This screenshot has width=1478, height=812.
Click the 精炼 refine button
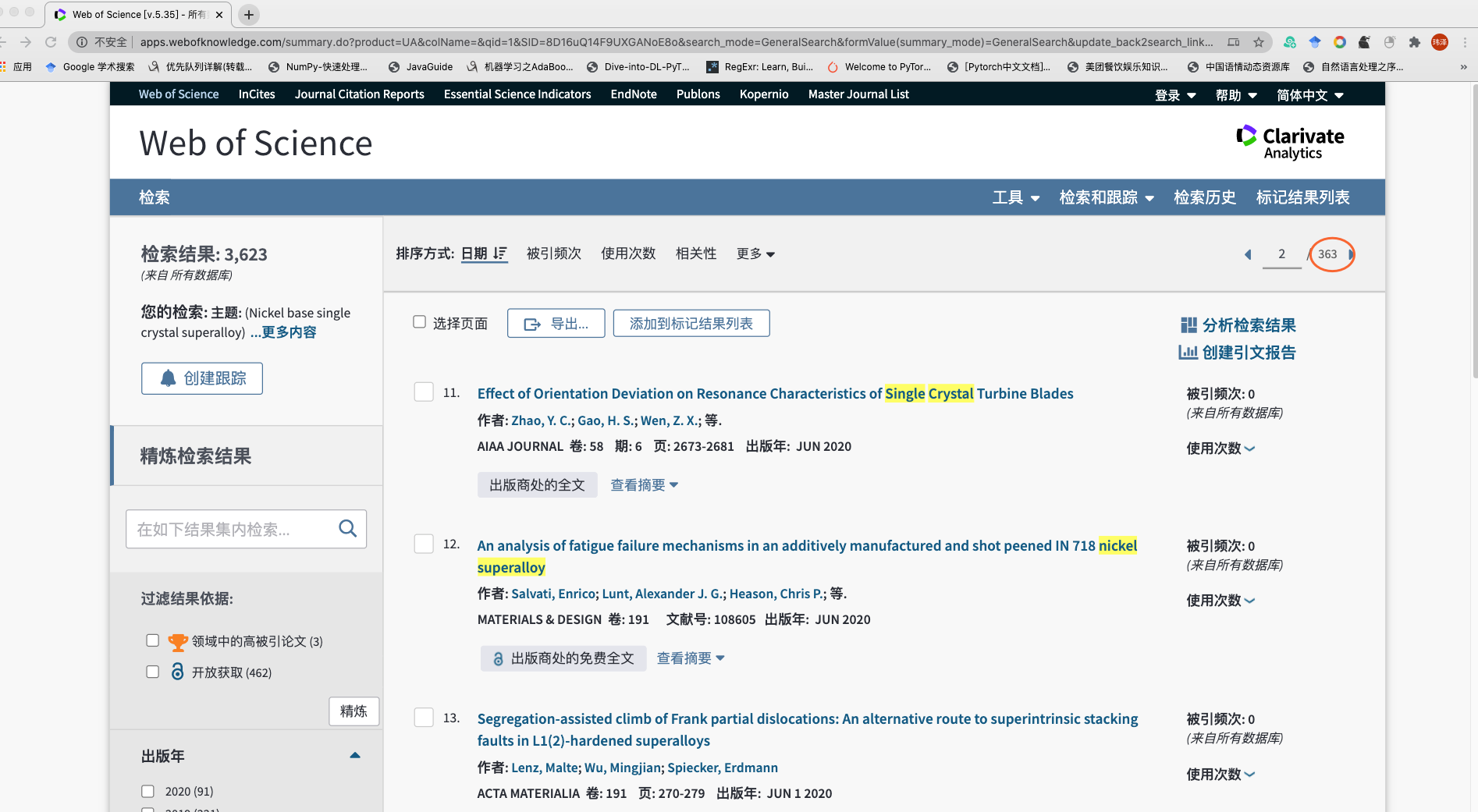pyautogui.click(x=354, y=711)
